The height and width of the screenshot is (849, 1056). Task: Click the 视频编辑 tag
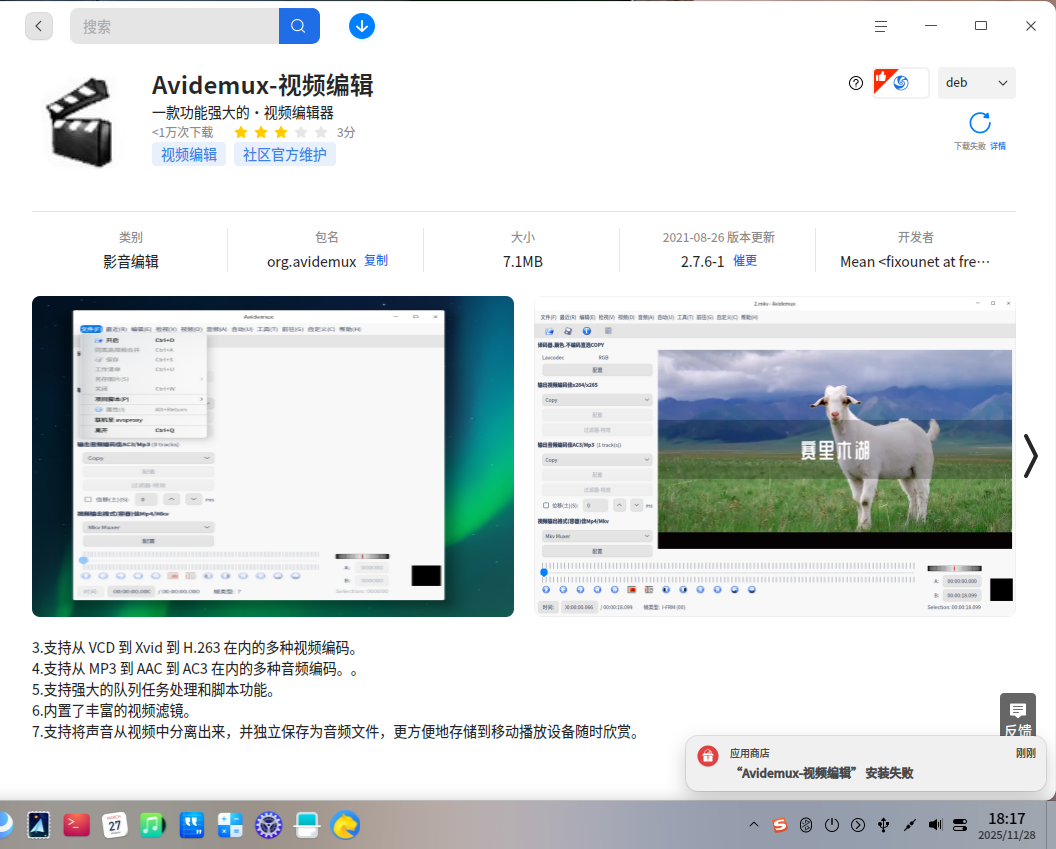coord(189,155)
